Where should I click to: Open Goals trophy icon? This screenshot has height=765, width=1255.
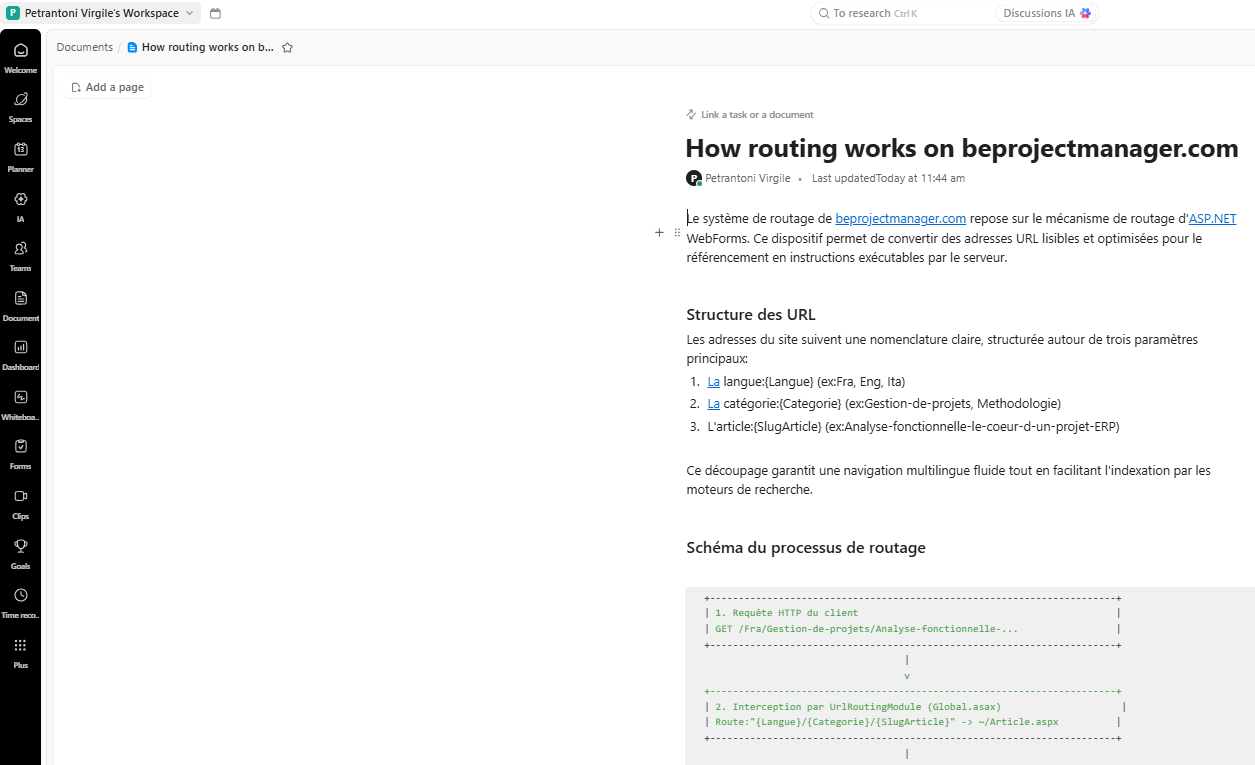pyautogui.click(x=20, y=546)
